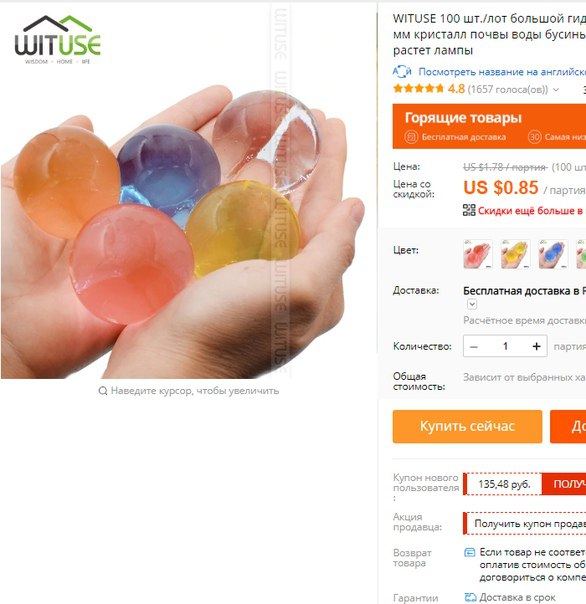Click the Купить сейчас button
The height and width of the screenshot is (604, 586).
pos(467,426)
